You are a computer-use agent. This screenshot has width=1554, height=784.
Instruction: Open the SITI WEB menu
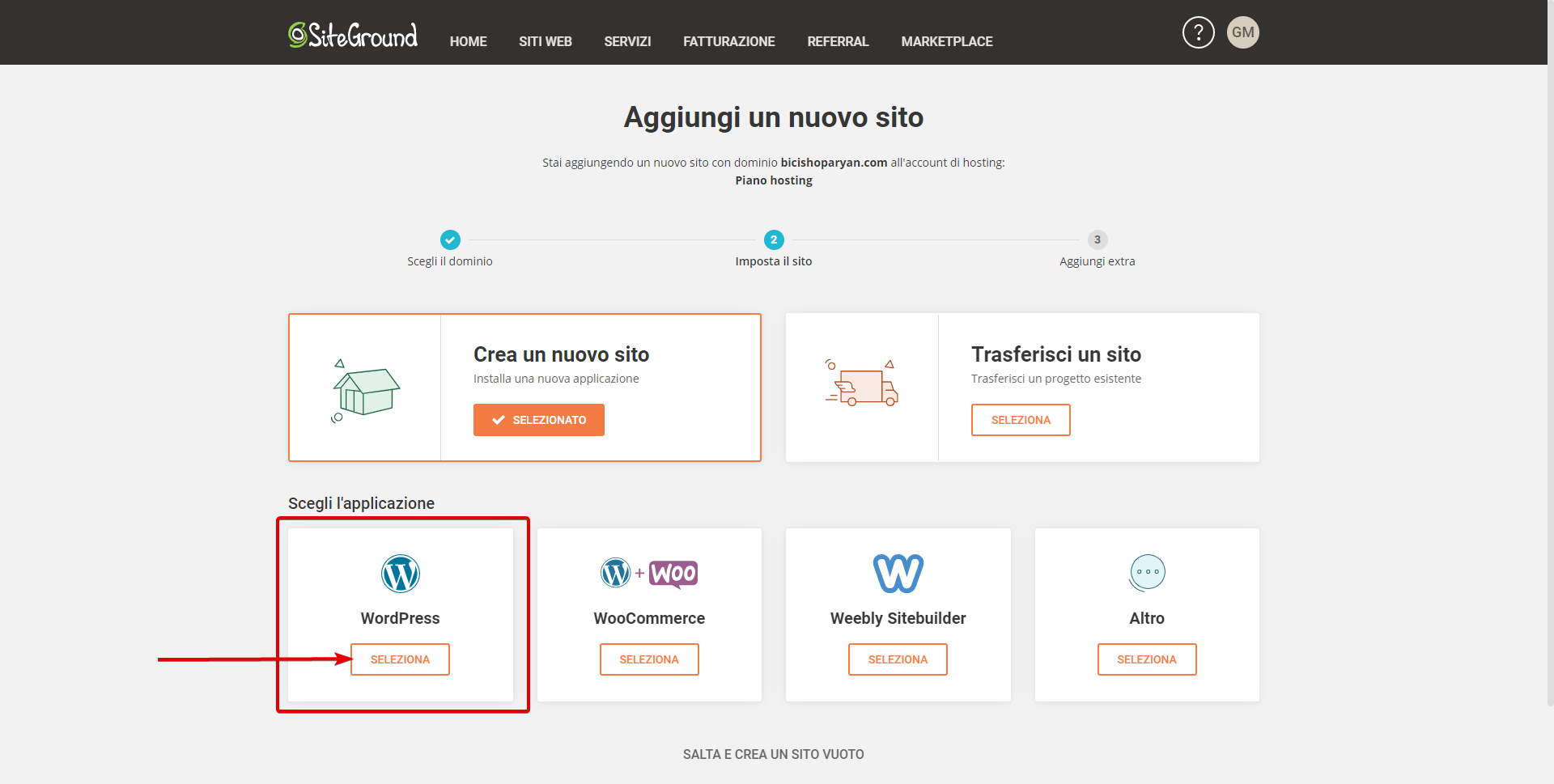pyautogui.click(x=545, y=41)
